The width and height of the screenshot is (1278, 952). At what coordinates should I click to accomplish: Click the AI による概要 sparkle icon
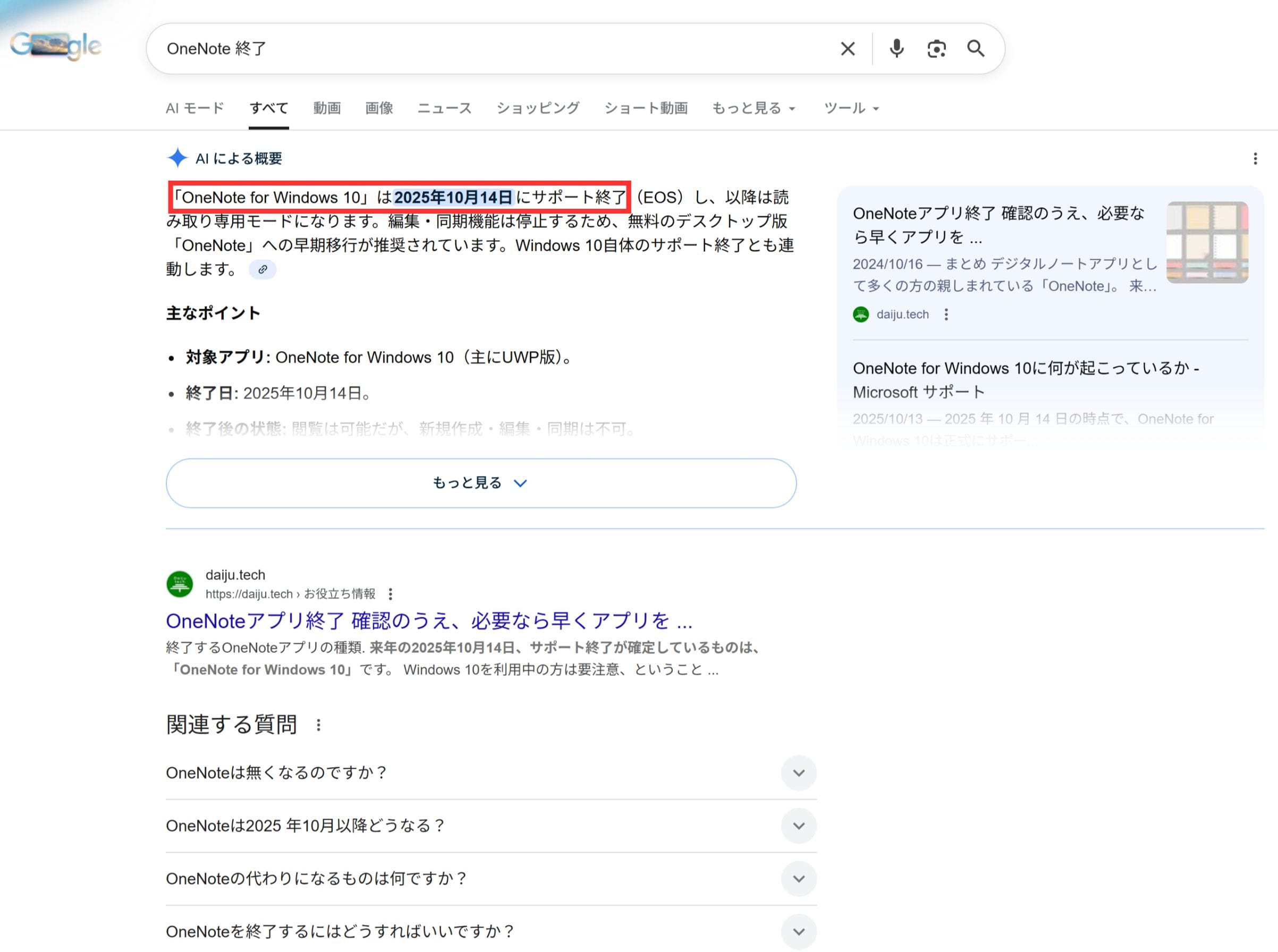coord(178,158)
